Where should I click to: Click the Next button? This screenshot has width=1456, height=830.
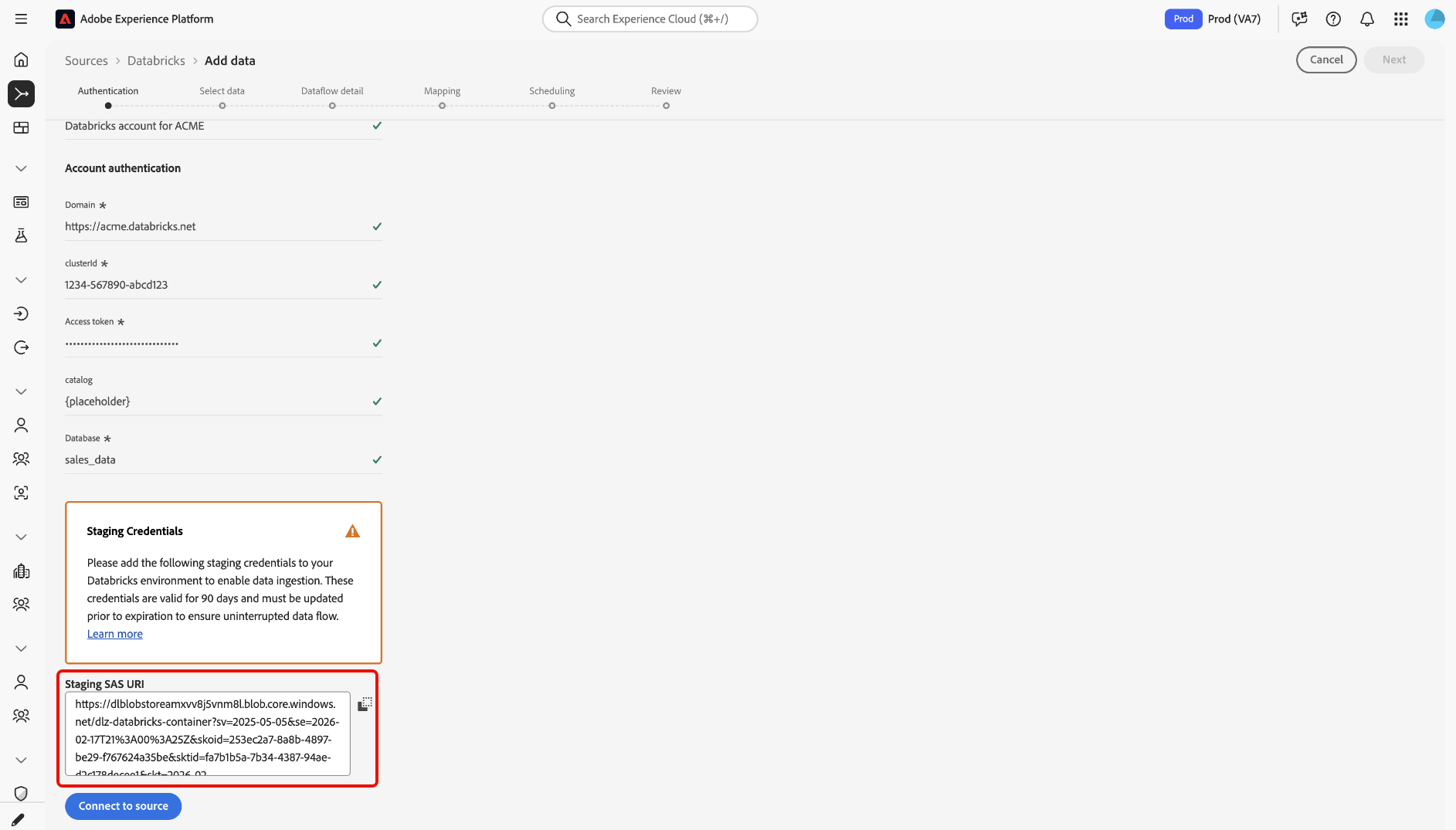coord(1393,59)
